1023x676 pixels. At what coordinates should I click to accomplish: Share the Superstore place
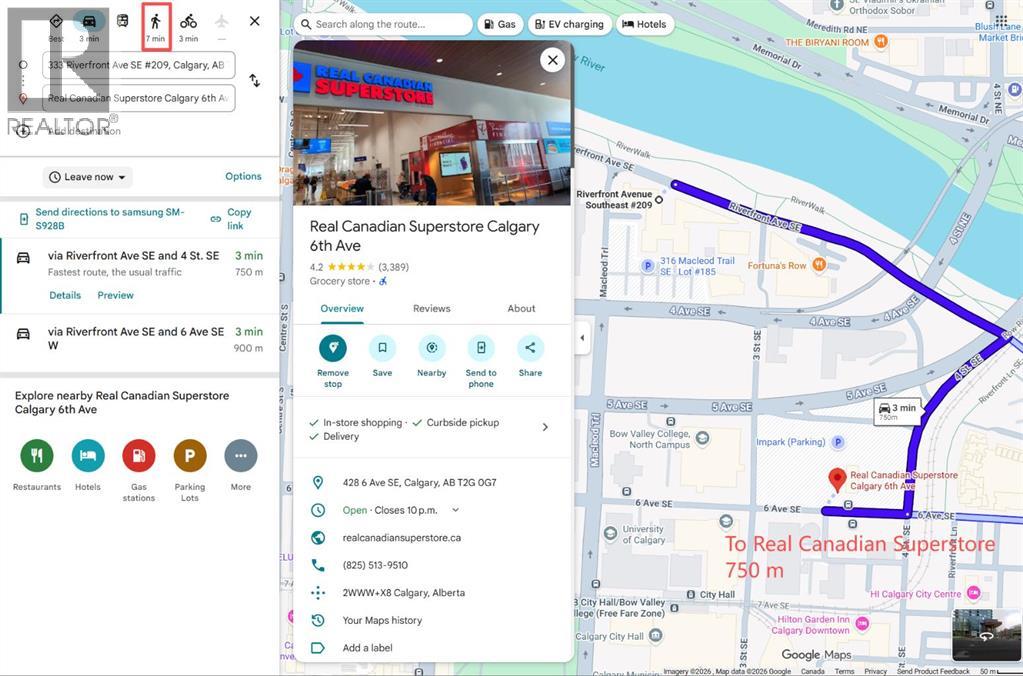(530, 348)
